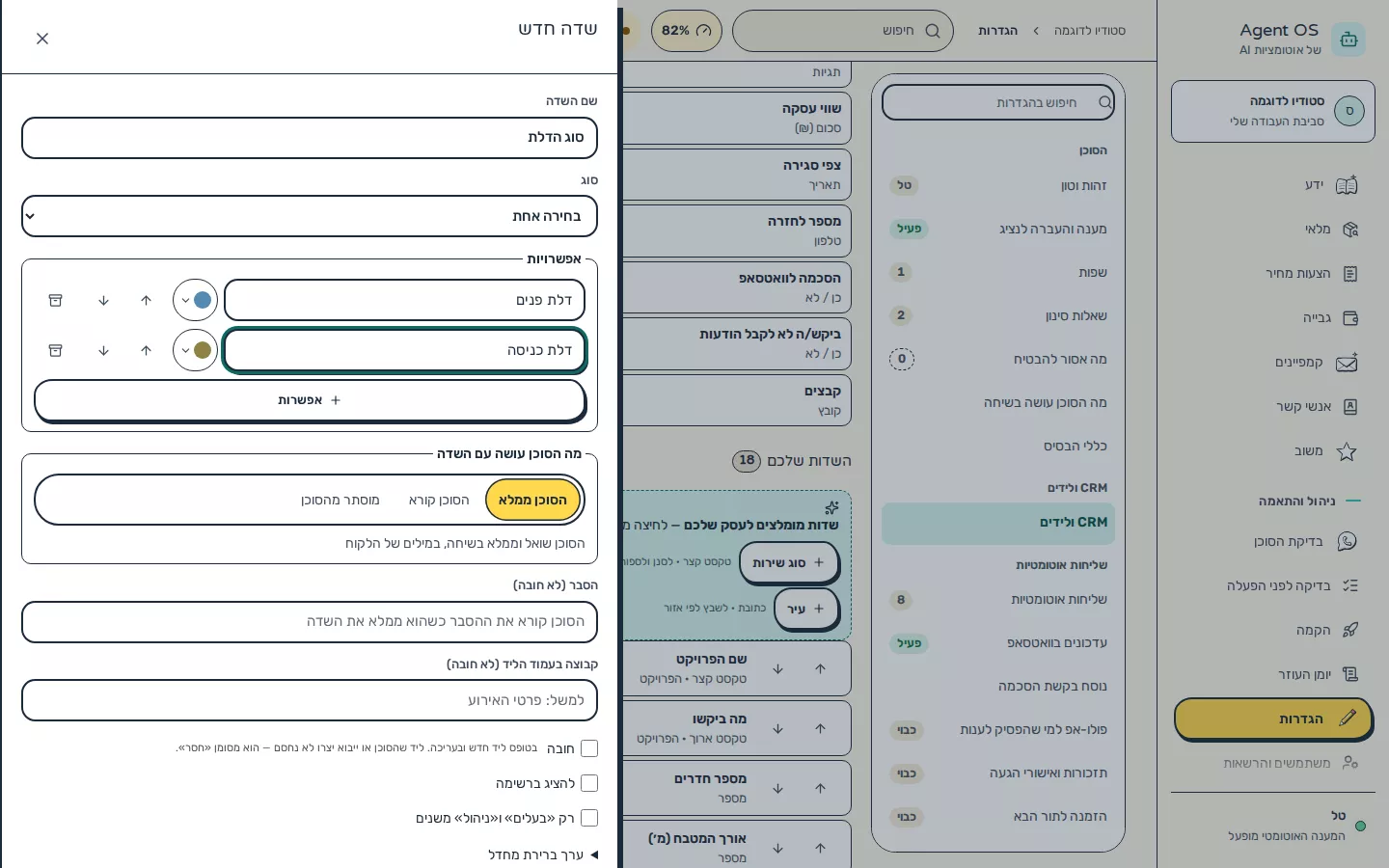1389x868 pixels.
Task: Select CRM ולידים settings tab
Action: (998, 523)
